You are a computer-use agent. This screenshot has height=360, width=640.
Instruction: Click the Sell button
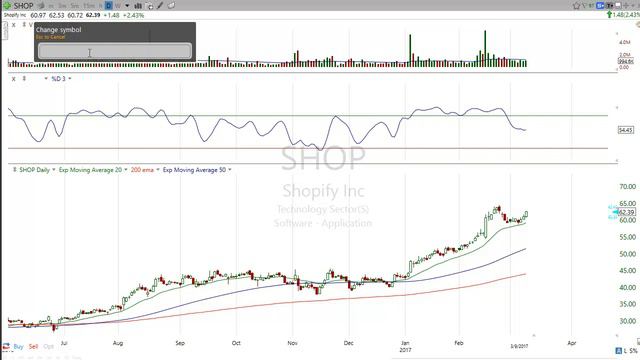[33, 347]
